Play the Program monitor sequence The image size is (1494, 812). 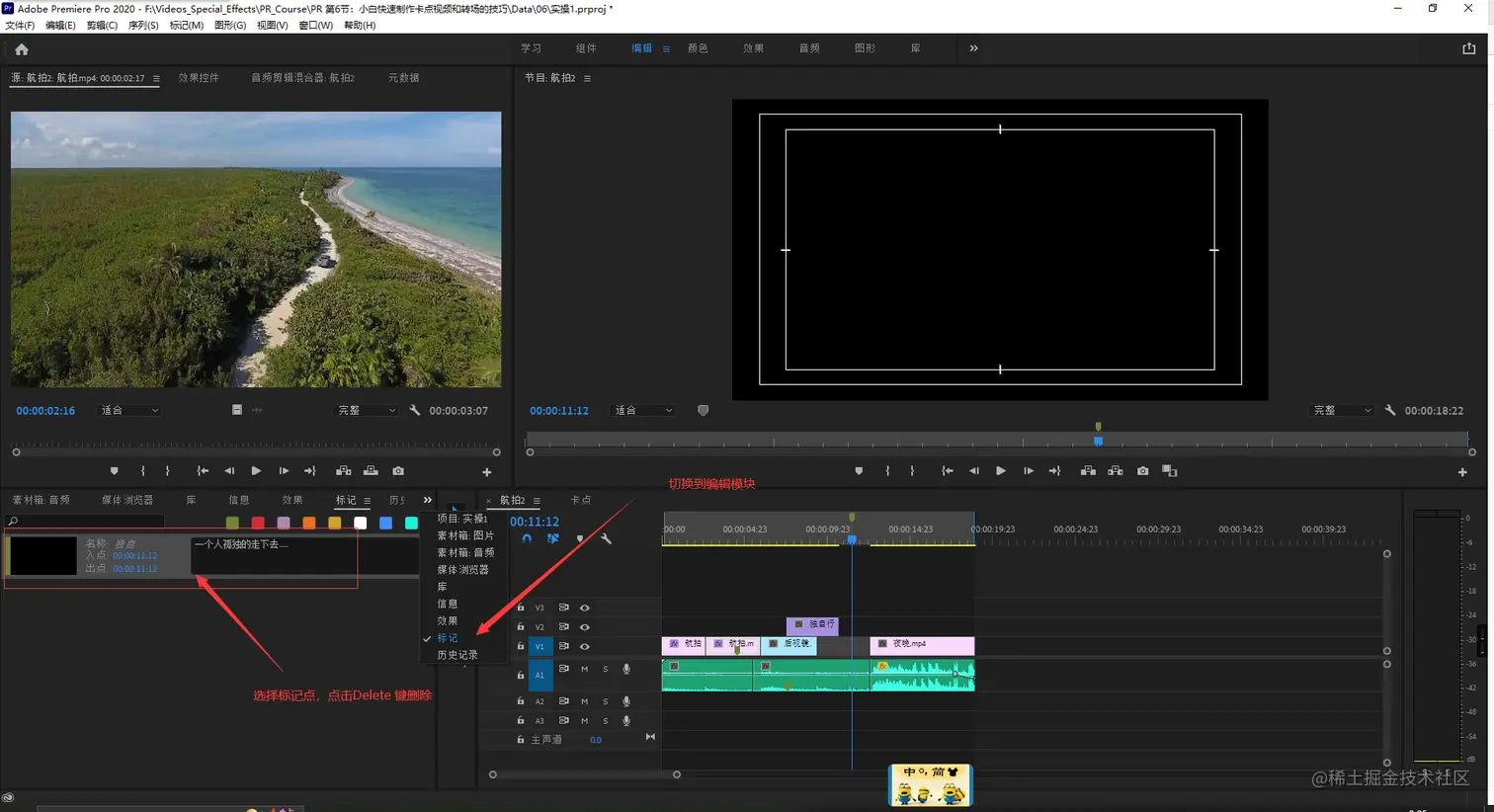click(x=1001, y=471)
